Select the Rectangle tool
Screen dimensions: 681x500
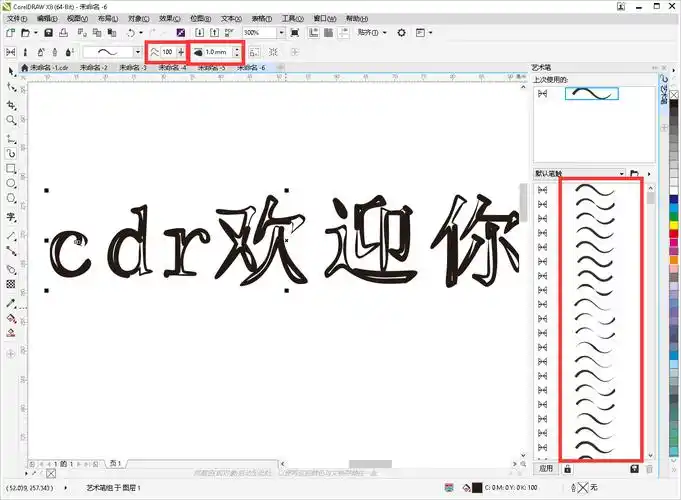11,169
